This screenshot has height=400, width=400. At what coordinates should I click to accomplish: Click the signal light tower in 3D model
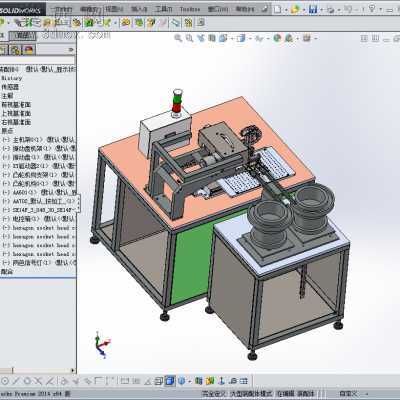[x=177, y=103]
